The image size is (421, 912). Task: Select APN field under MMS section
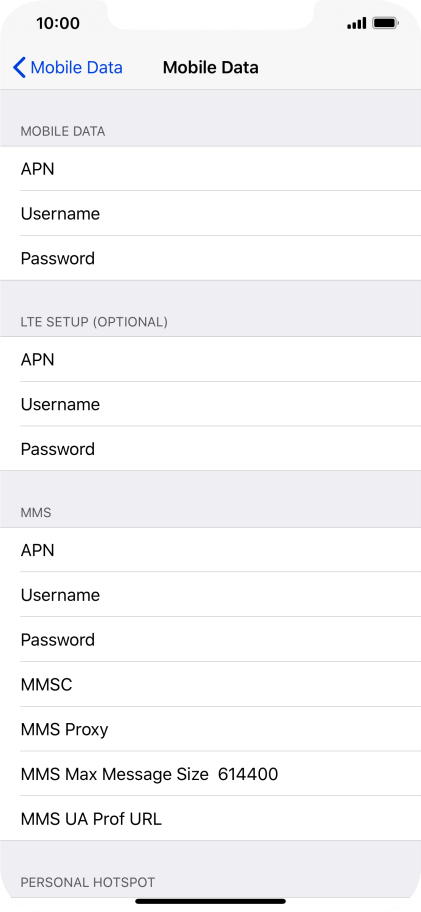210,550
